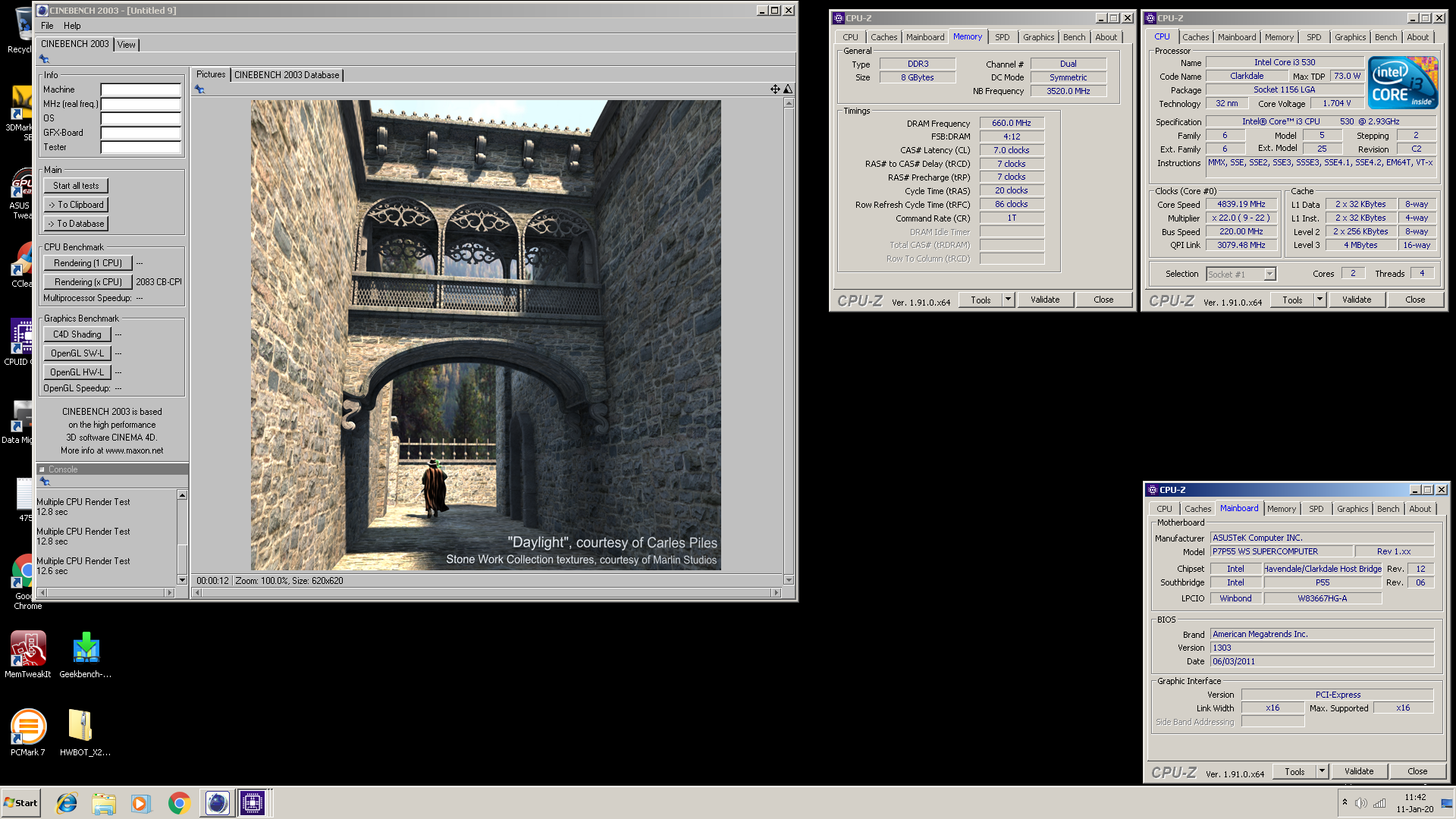Click the Show Desktop tray icon

(1445, 803)
